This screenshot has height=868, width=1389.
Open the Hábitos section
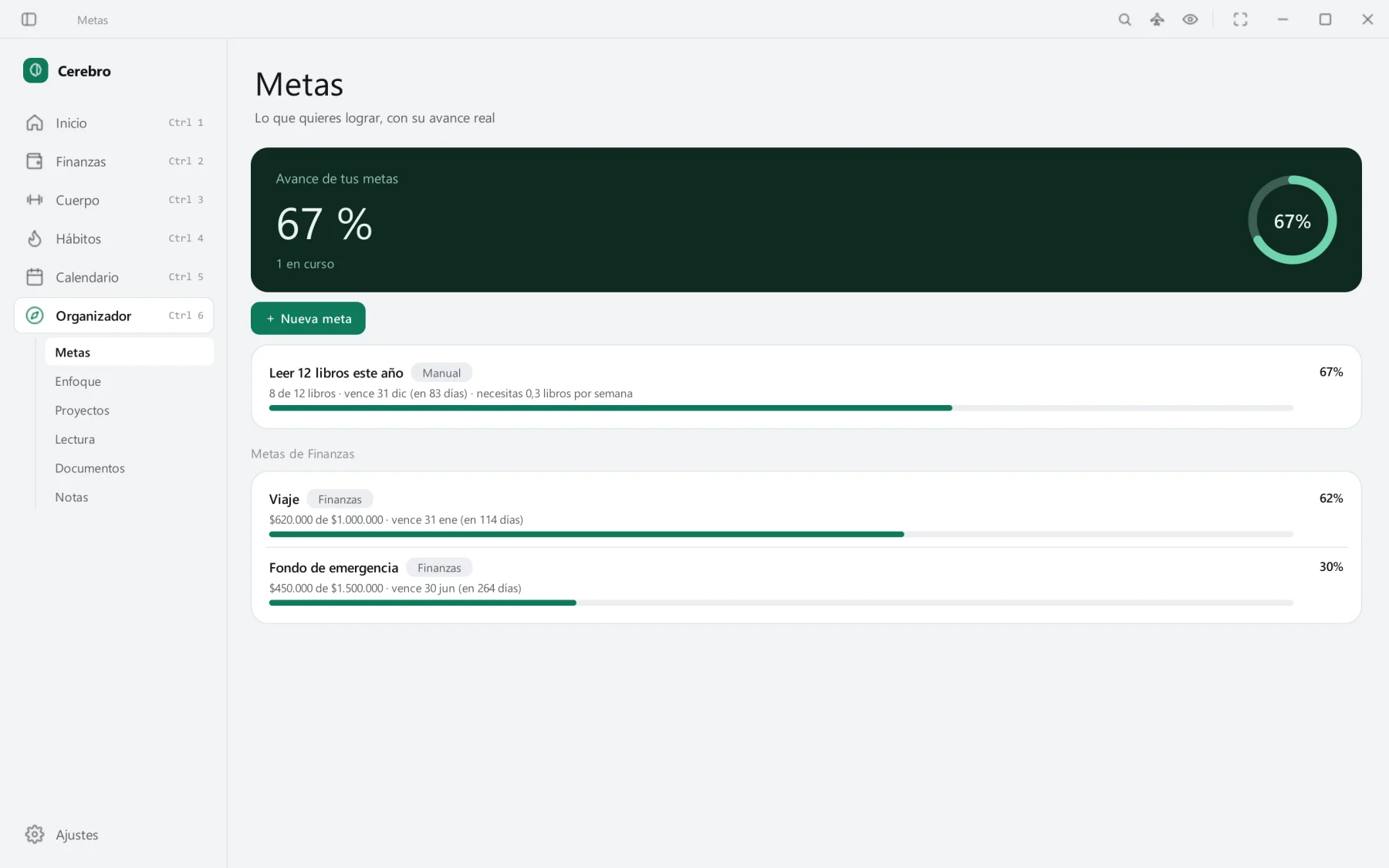coord(114,238)
